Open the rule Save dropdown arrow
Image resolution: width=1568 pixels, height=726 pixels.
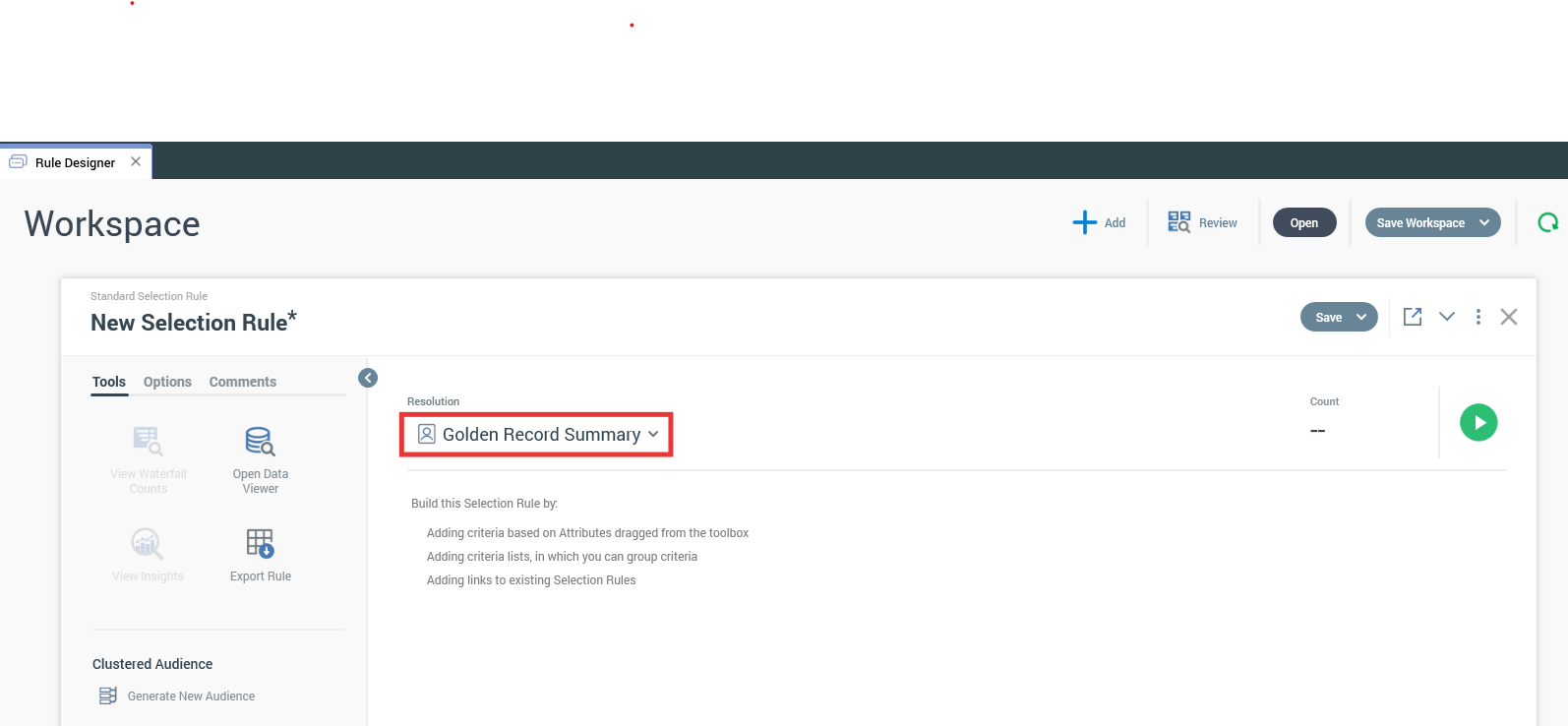point(1361,317)
